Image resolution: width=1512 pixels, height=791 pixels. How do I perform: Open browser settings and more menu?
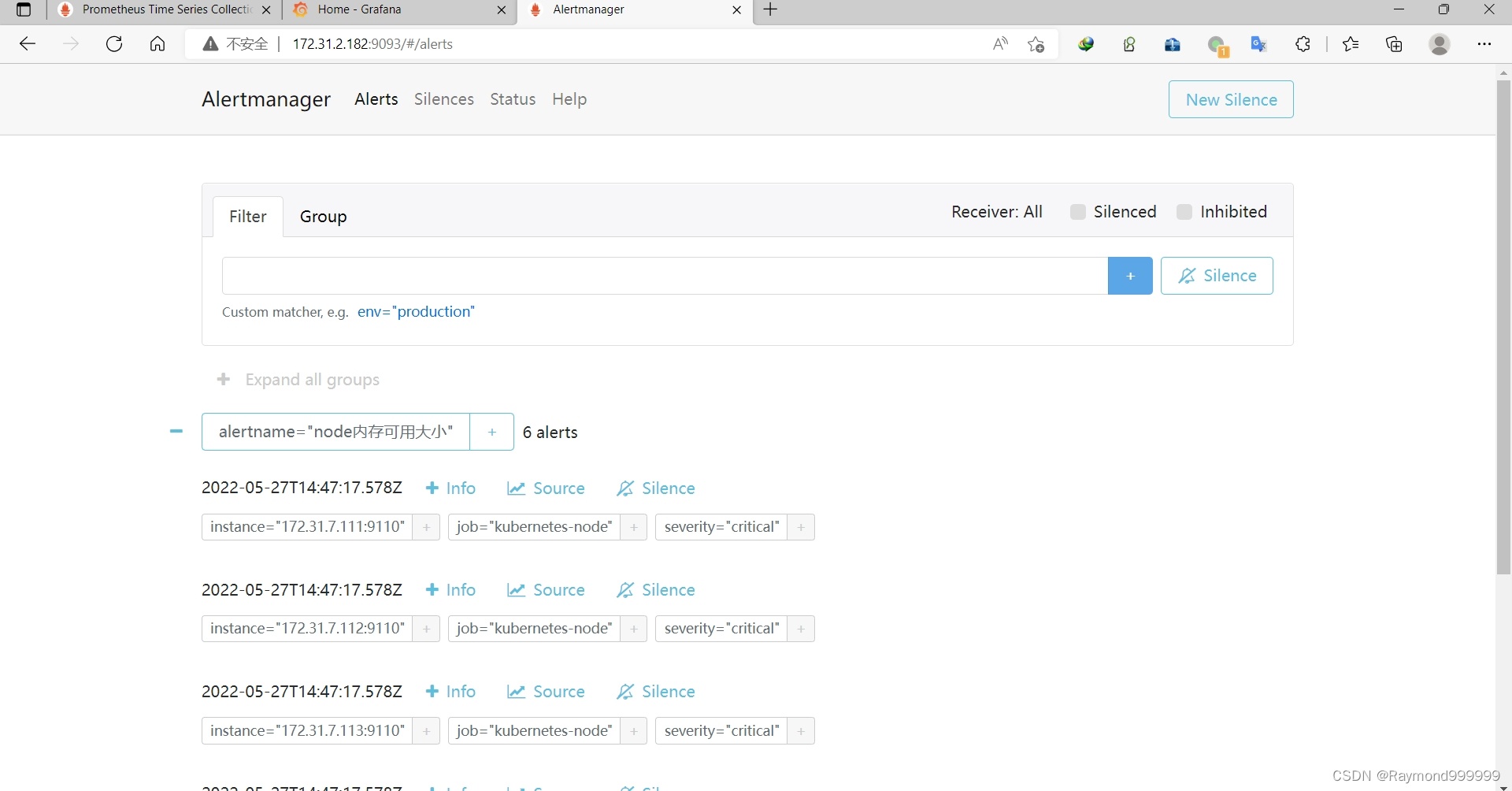pyautogui.click(x=1484, y=44)
